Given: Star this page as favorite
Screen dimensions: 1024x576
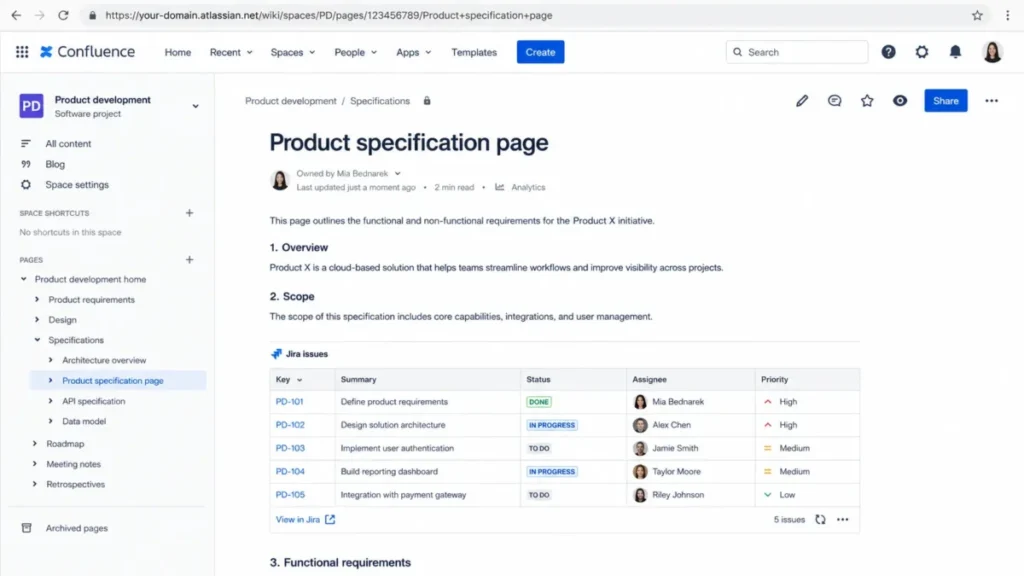Looking at the screenshot, I should pos(867,101).
